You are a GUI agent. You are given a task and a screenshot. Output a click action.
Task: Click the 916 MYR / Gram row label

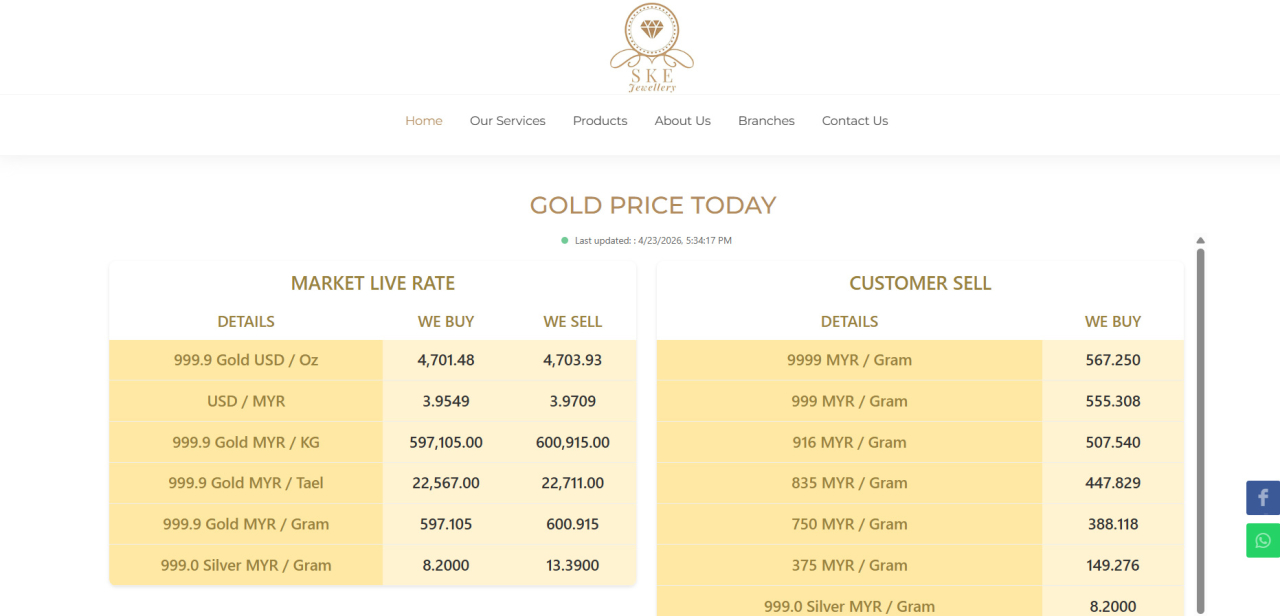[x=849, y=442]
